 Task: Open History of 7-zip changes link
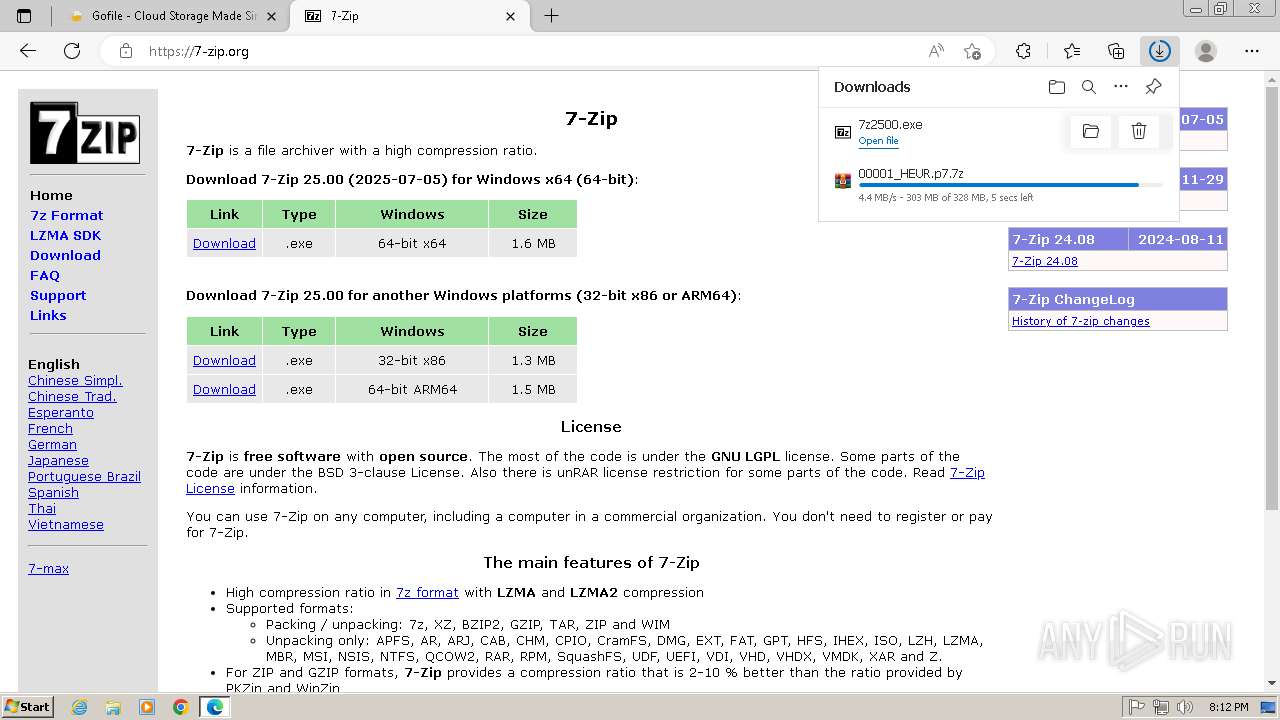[1081, 321]
